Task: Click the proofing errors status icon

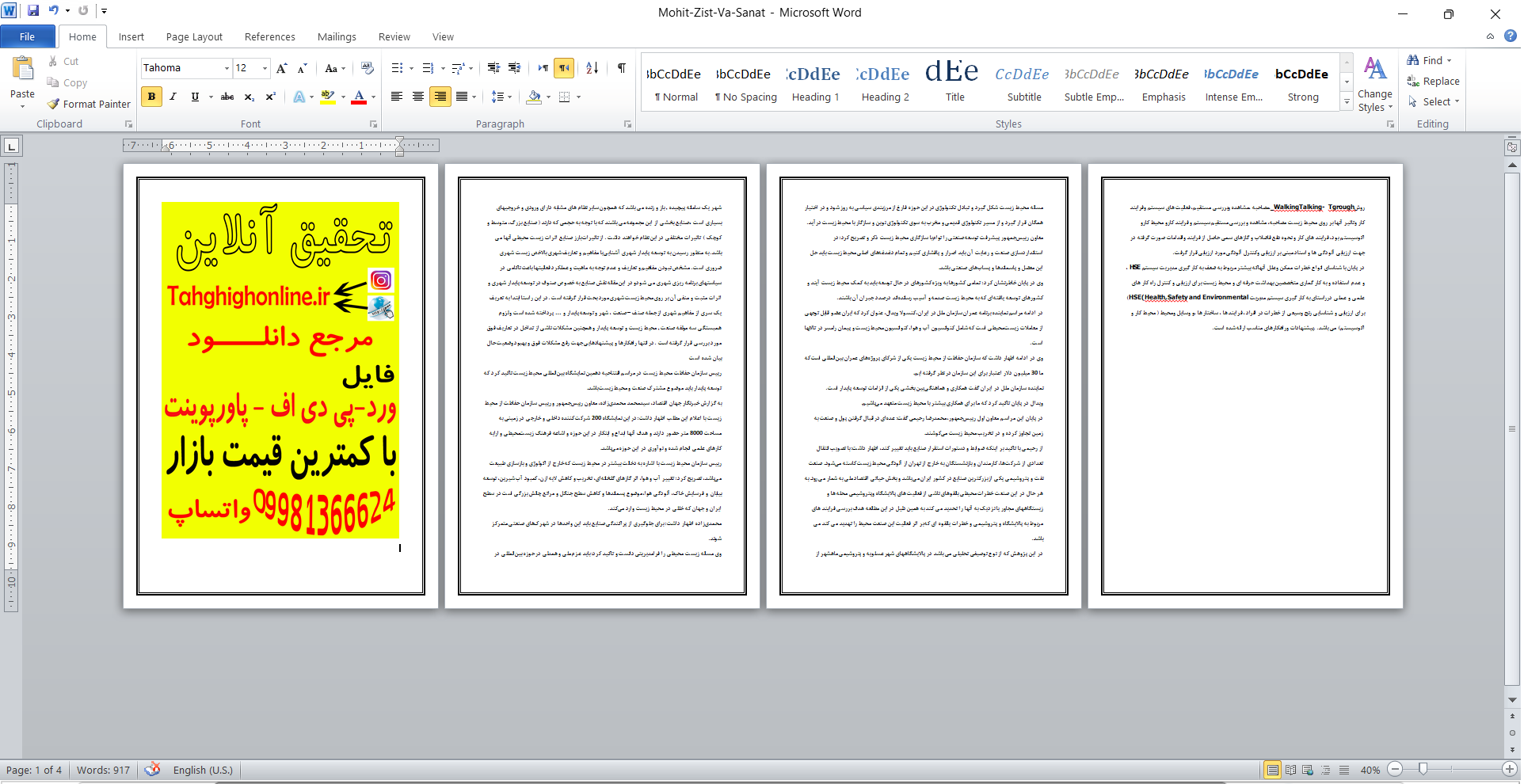Action: point(152,769)
